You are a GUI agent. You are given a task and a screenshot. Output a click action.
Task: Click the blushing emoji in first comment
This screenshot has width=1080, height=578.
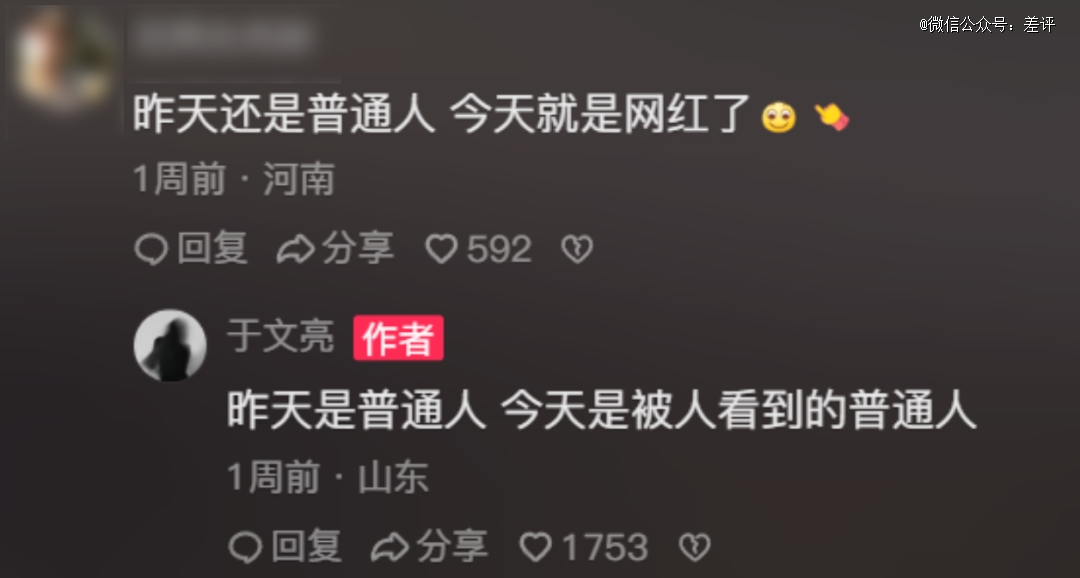[x=779, y=117]
